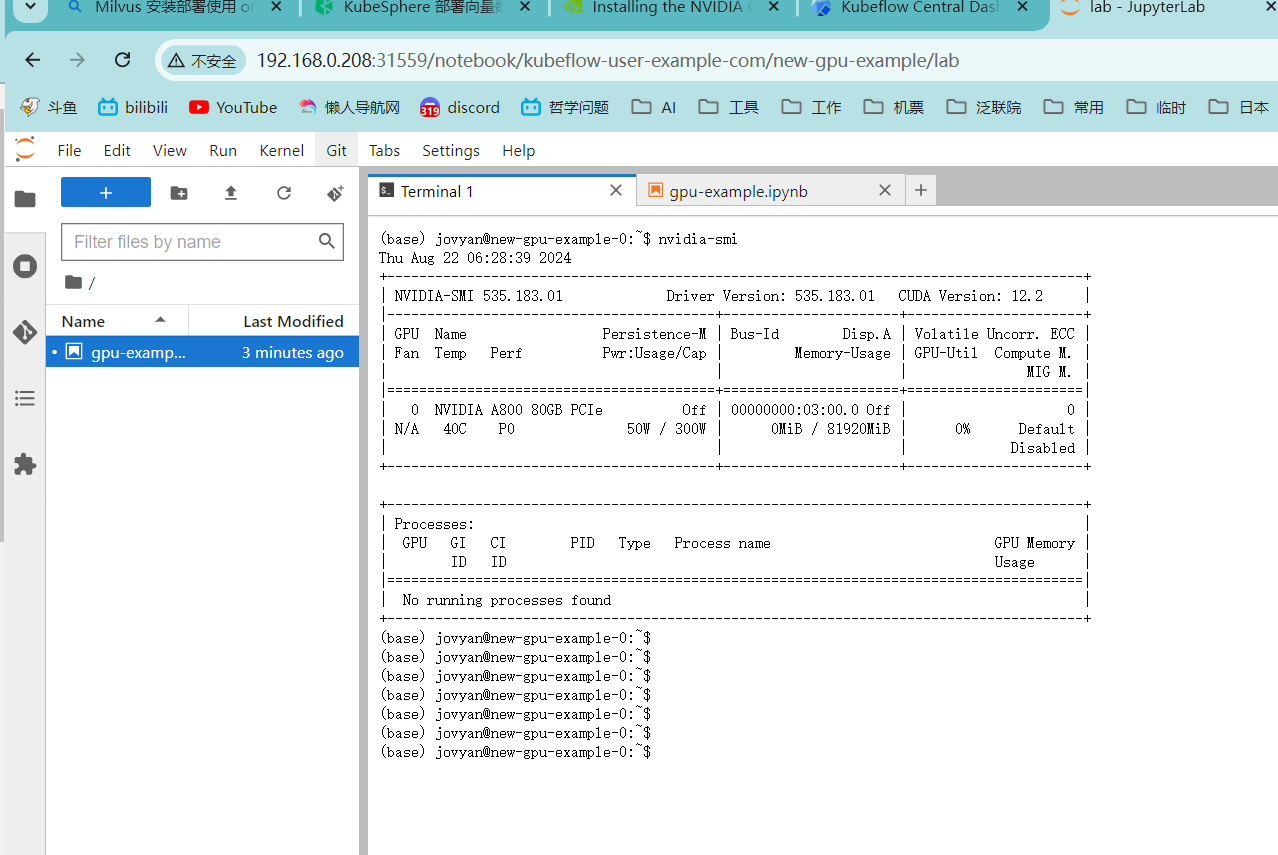Open the Git sidebar panel icon

pyautogui.click(x=25, y=332)
